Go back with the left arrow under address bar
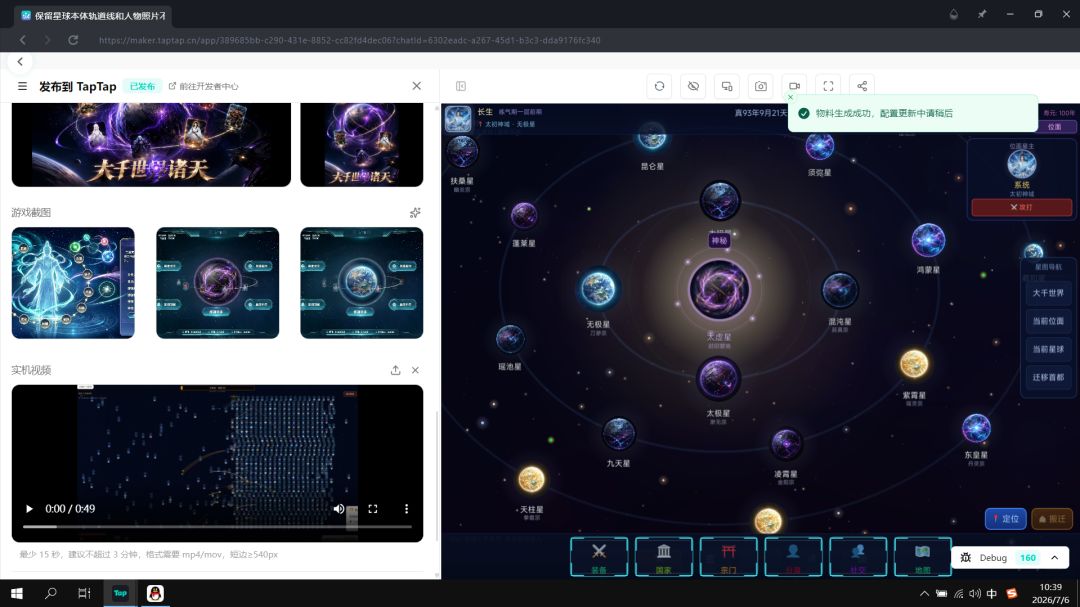This screenshot has width=1080, height=607. 20,62
